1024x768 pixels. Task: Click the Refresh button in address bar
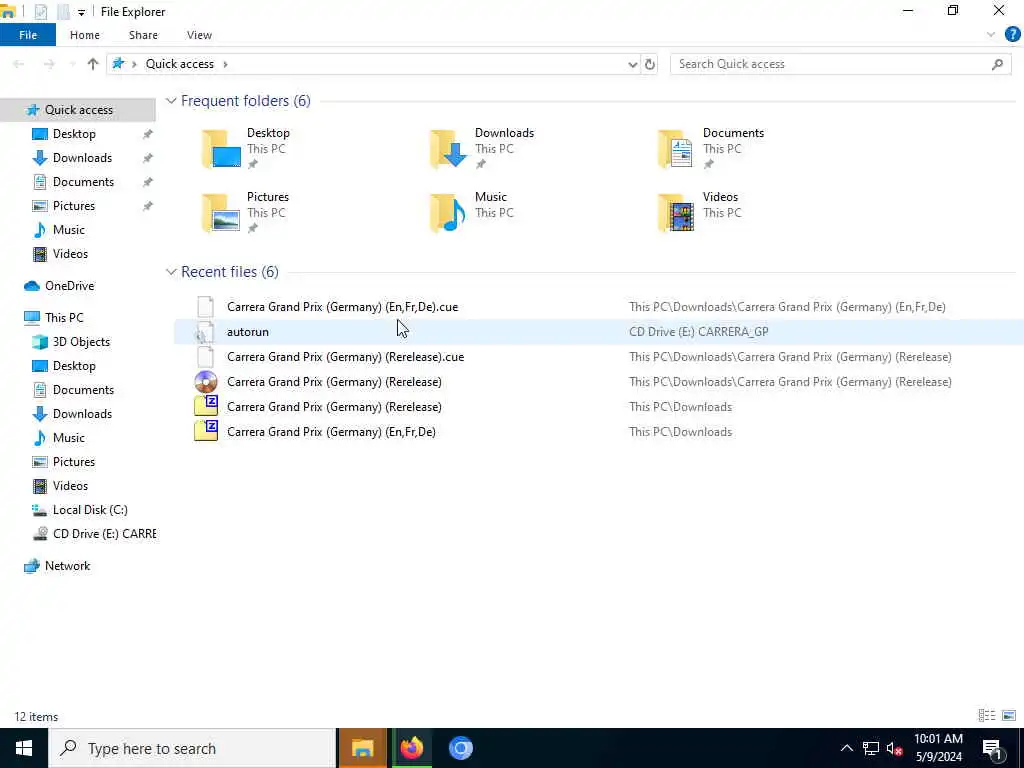[x=650, y=64]
